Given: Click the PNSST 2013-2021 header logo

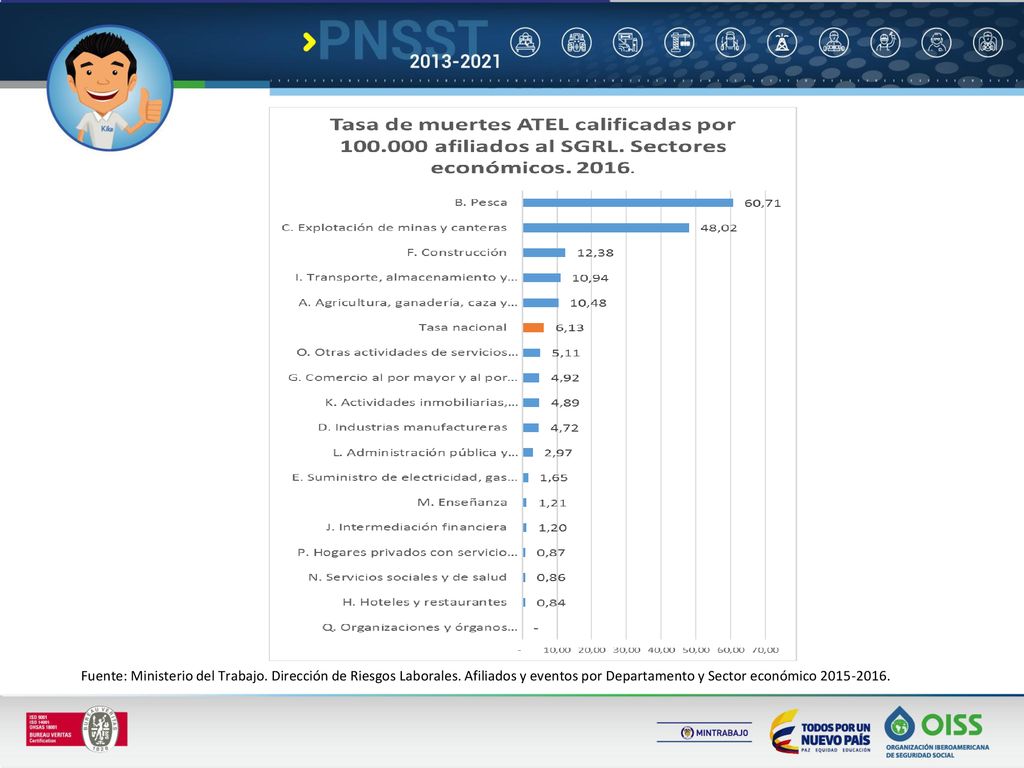Looking at the screenshot, I should 402,44.
